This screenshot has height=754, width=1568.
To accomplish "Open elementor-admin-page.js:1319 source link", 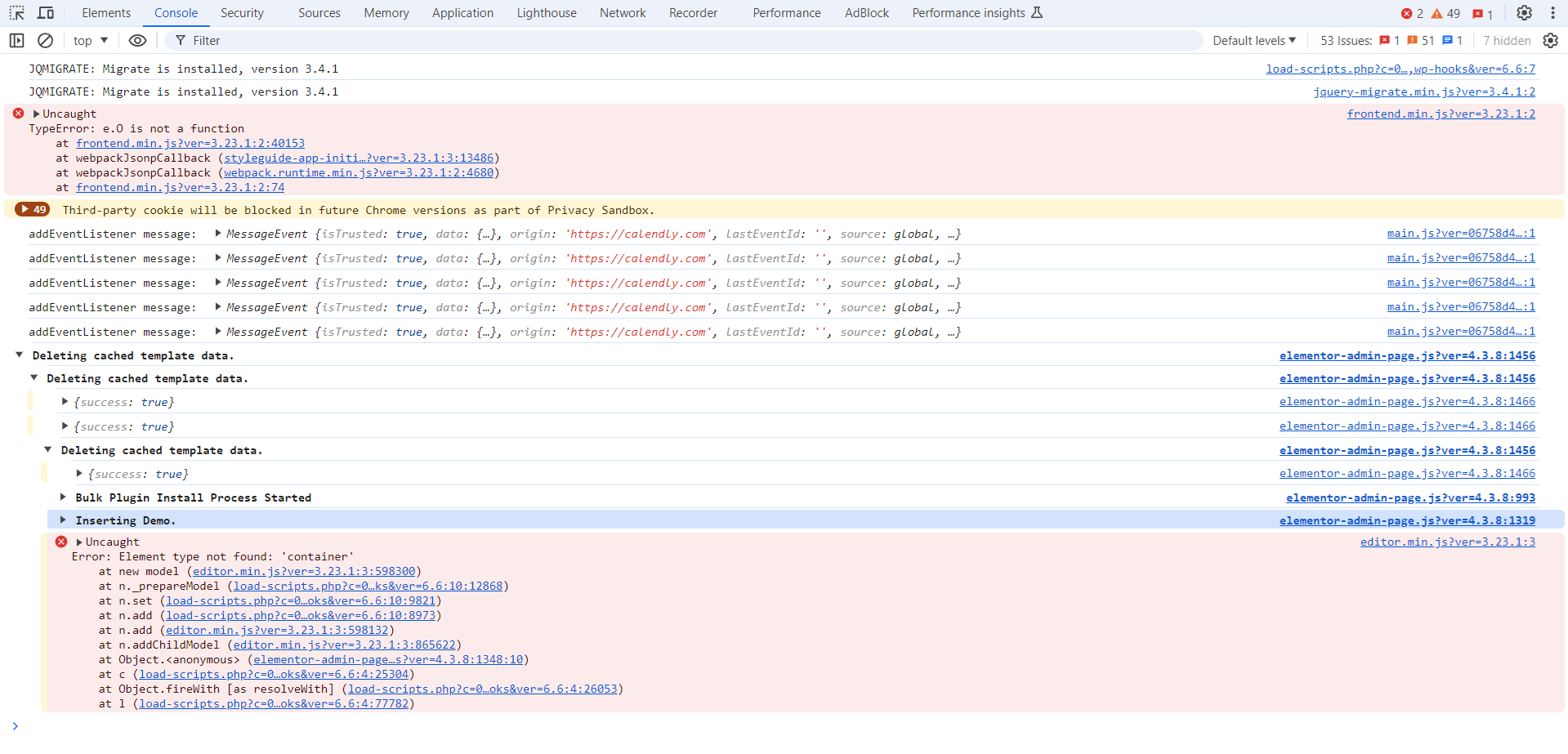I will [x=1407, y=520].
